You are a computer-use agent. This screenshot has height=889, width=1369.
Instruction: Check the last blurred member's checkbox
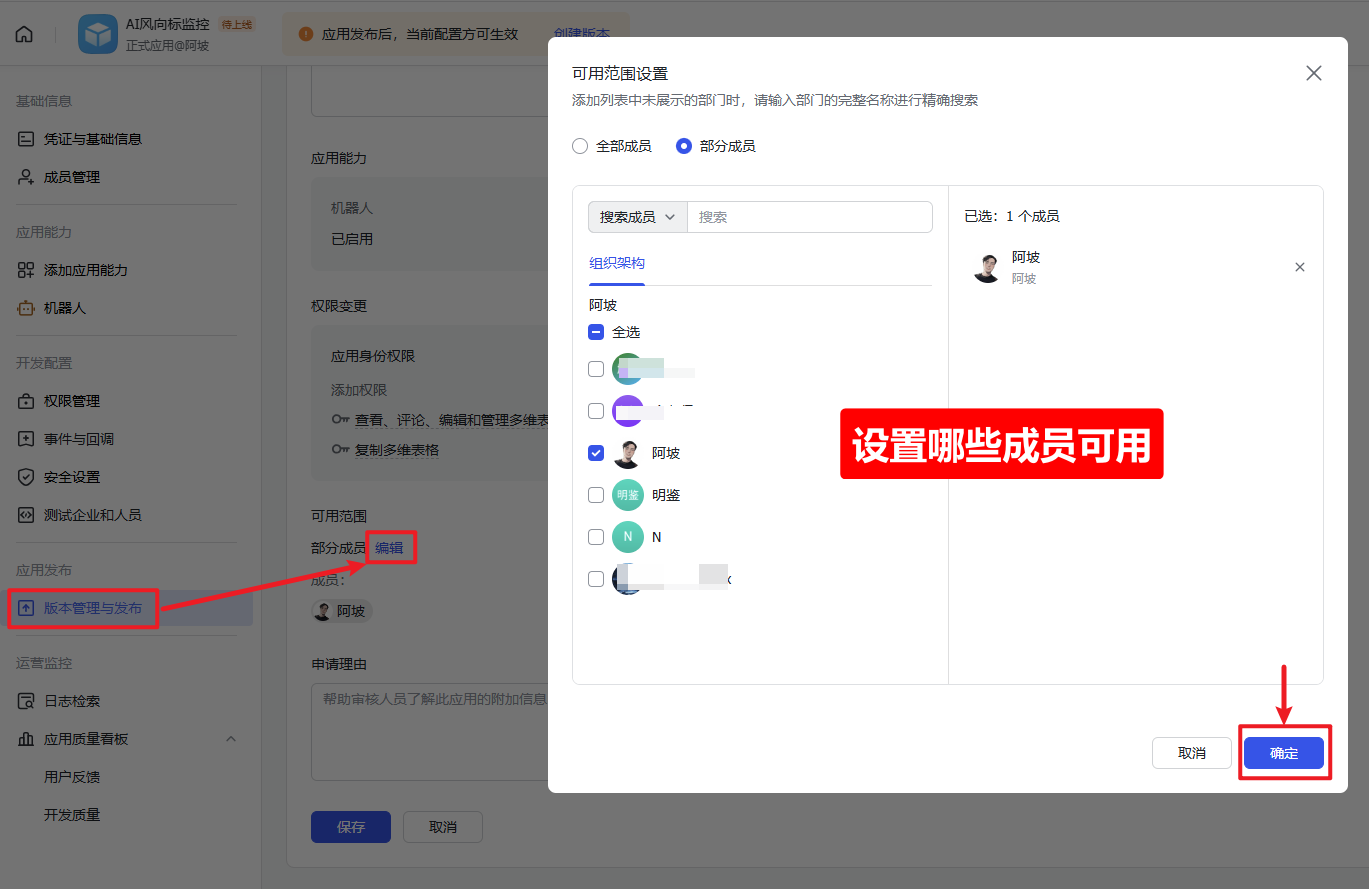coord(596,579)
